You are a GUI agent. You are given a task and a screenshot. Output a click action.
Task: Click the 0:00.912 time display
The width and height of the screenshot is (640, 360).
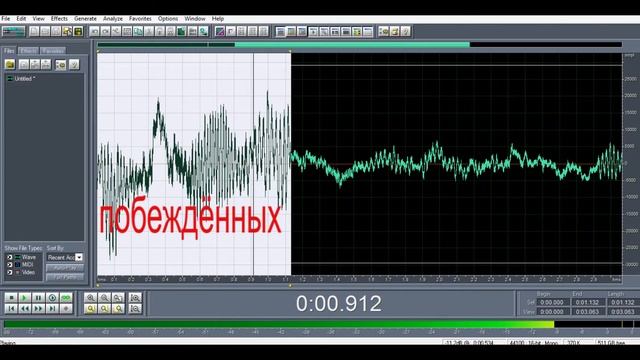pyautogui.click(x=339, y=303)
